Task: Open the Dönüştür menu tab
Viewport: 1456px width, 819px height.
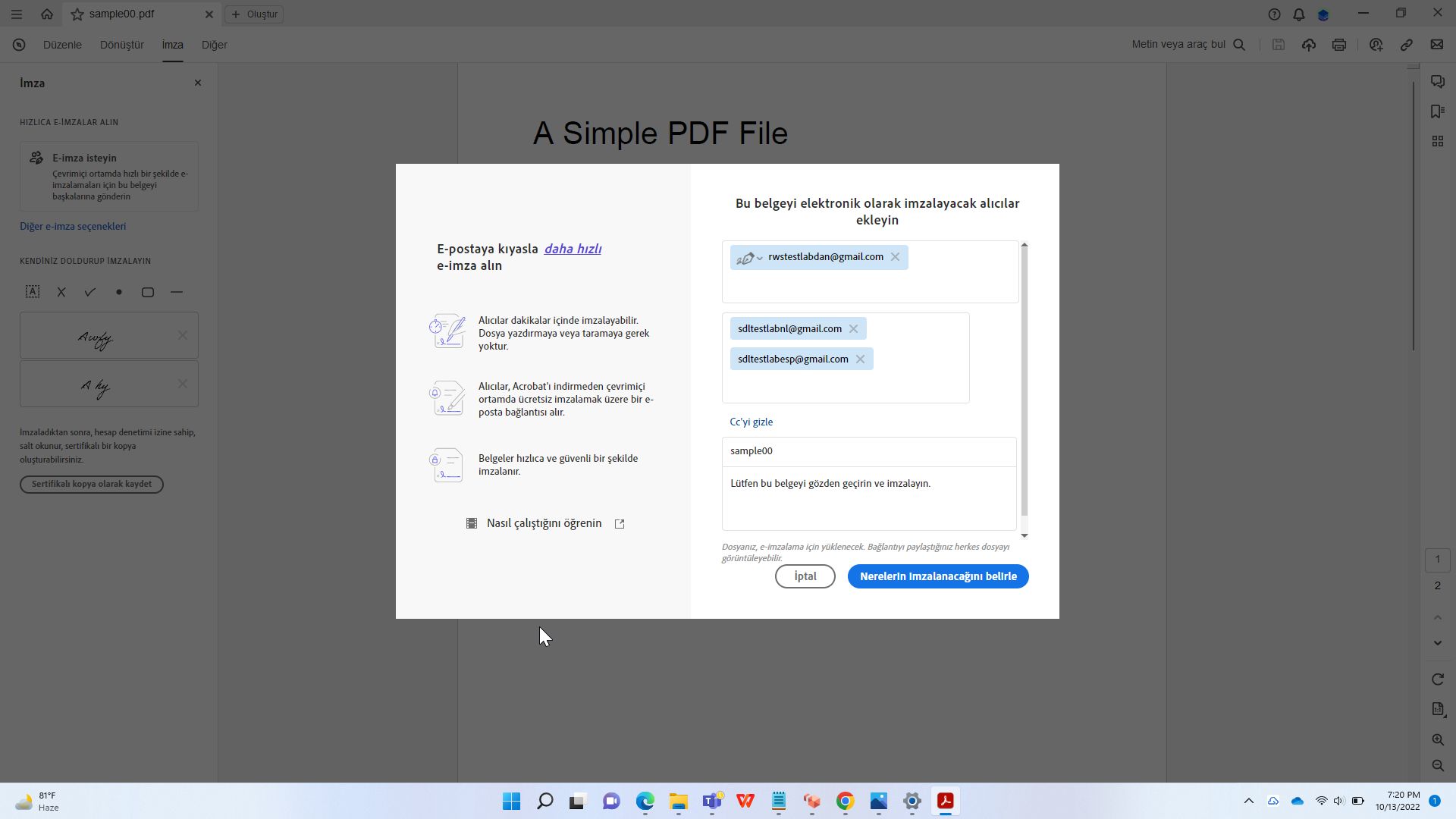Action: (x=121, y=45)
